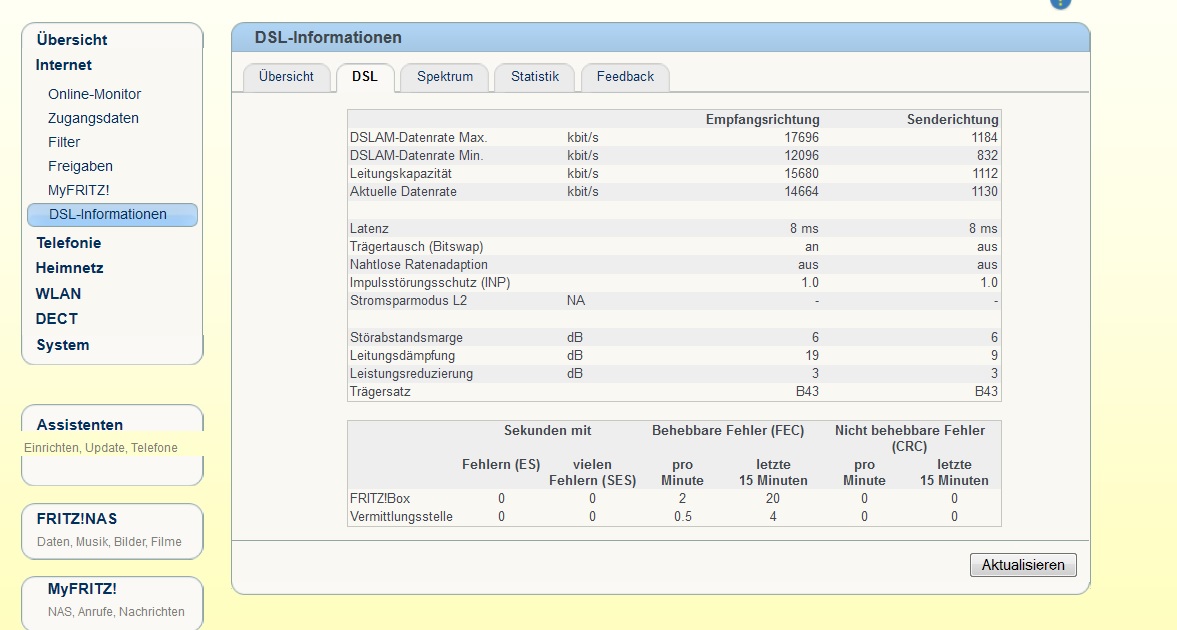Viewport: 1177px width, 630px height.
Task: Select Leitungsdämpfung send value 9
Action: coord(994,355)
